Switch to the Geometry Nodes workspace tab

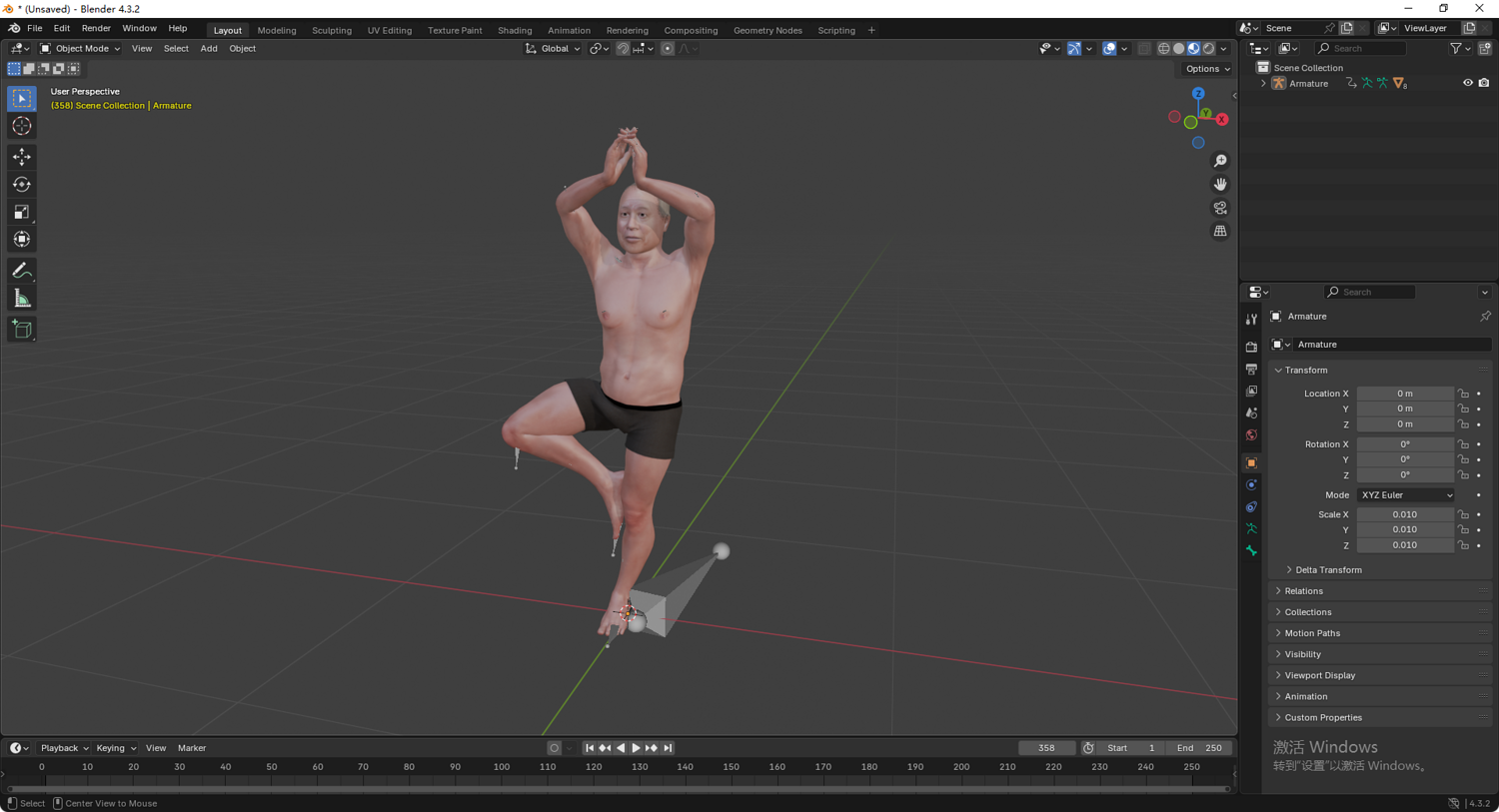point(767,30)
